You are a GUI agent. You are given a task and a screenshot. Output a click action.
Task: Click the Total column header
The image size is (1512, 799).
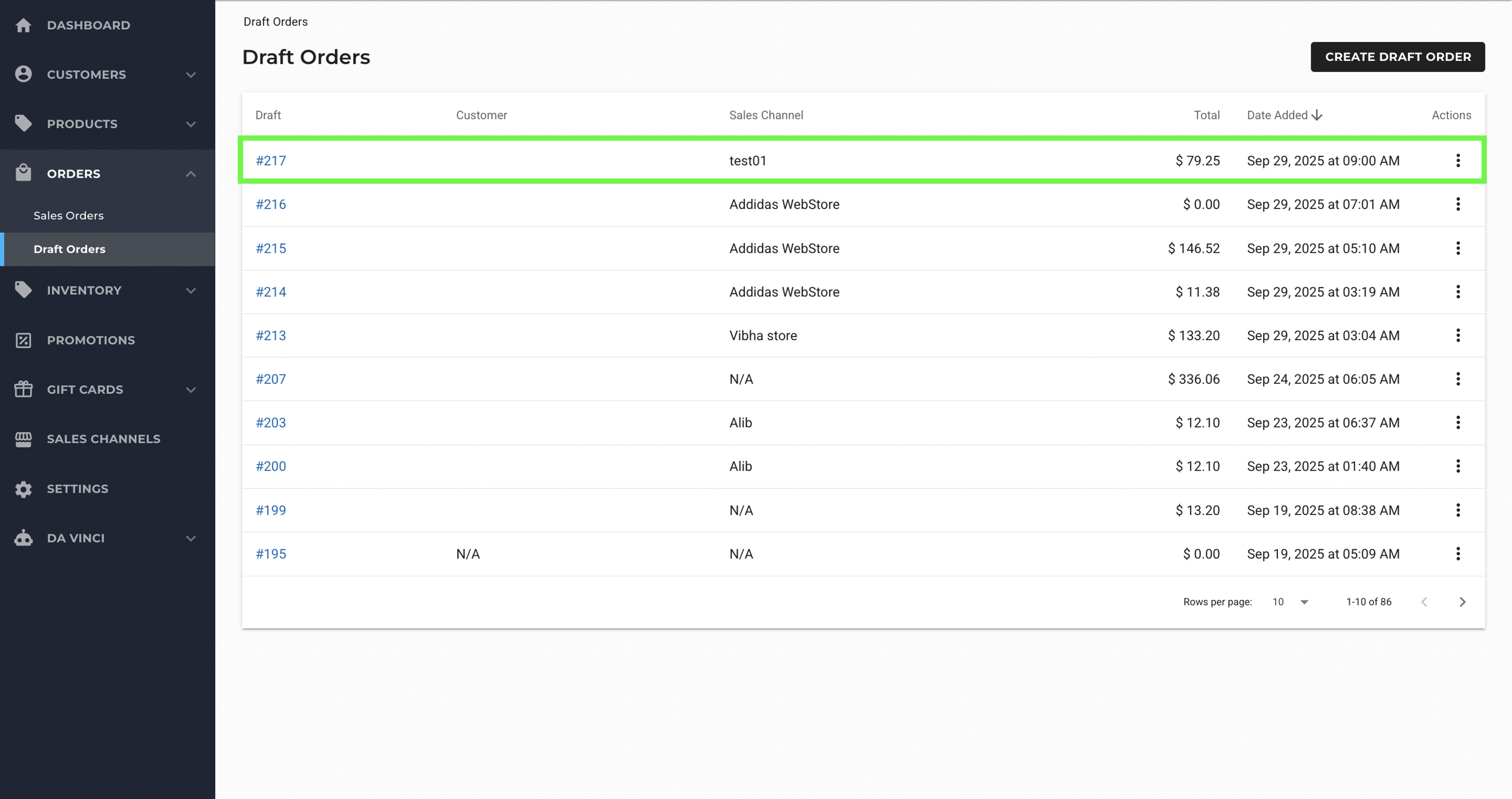tap(1206, 115)
